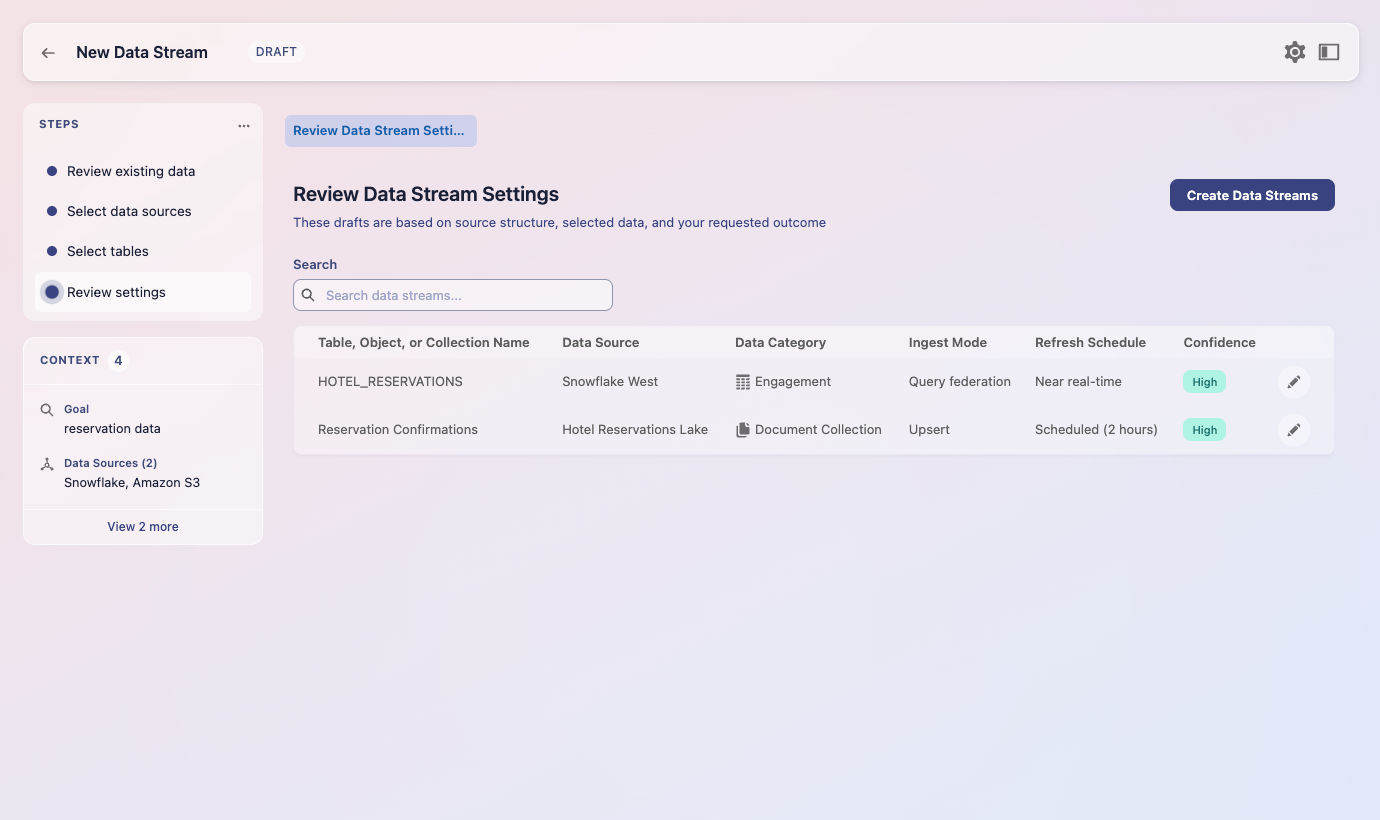Viewport: 1380px width, 820px height.
Task: Click the Hotel Reservations Lake cell
Action: click(x=635, y=430)
